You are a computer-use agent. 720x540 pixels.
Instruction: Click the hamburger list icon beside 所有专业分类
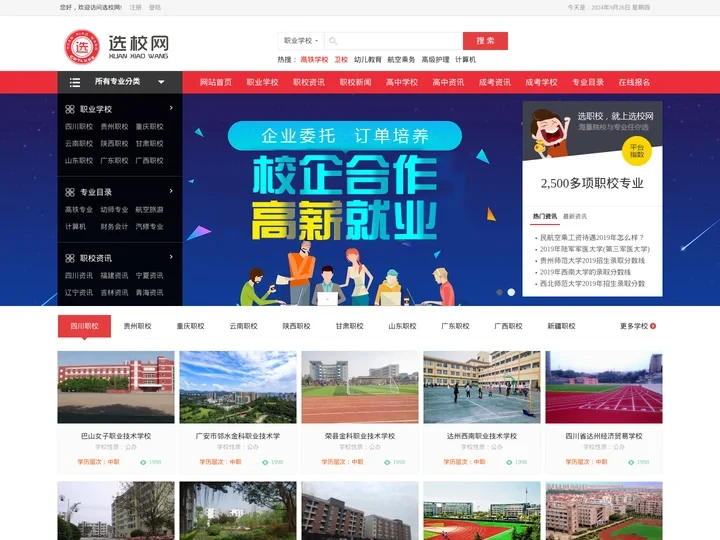click(75, 82)
